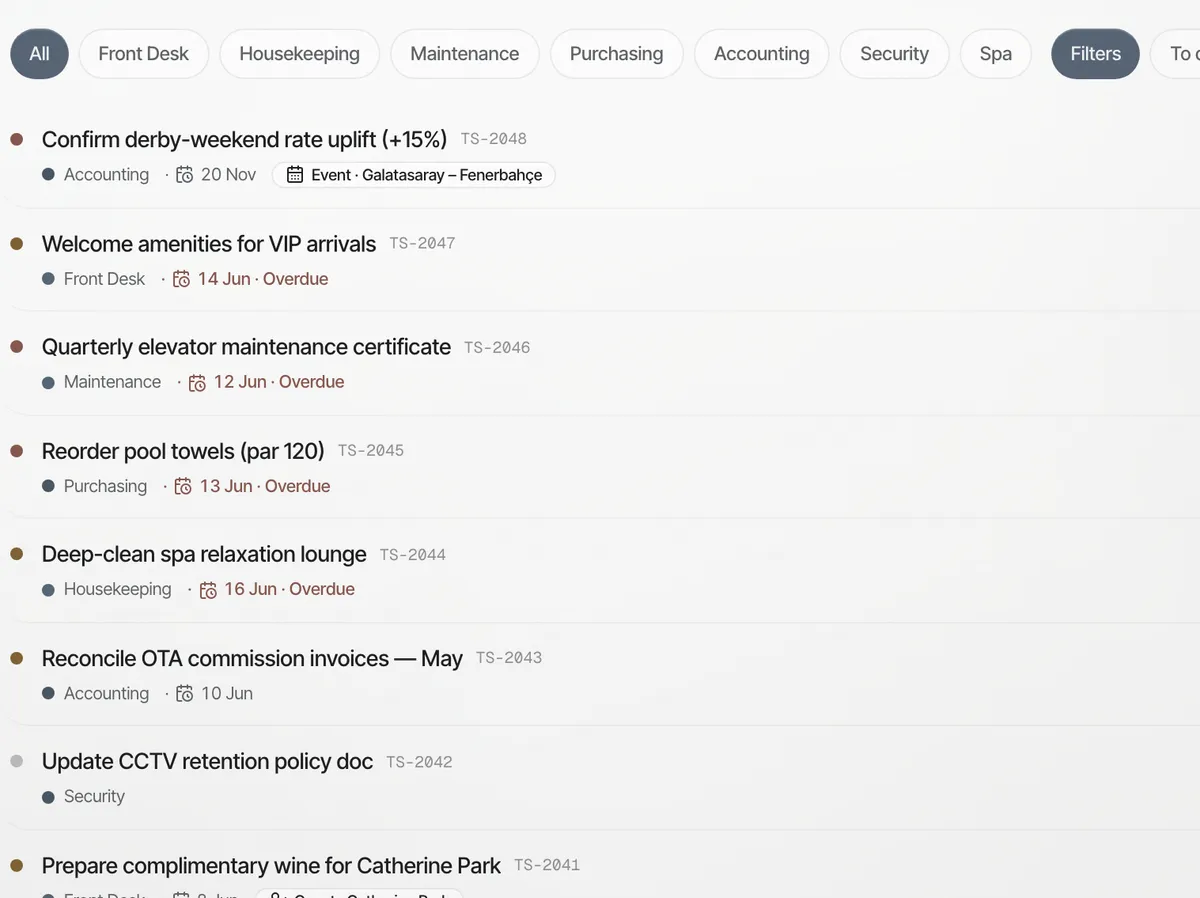This screenshot has height=898, width=1200.
Task: Switch to the Purchasing filter
Action: point(616,54)
